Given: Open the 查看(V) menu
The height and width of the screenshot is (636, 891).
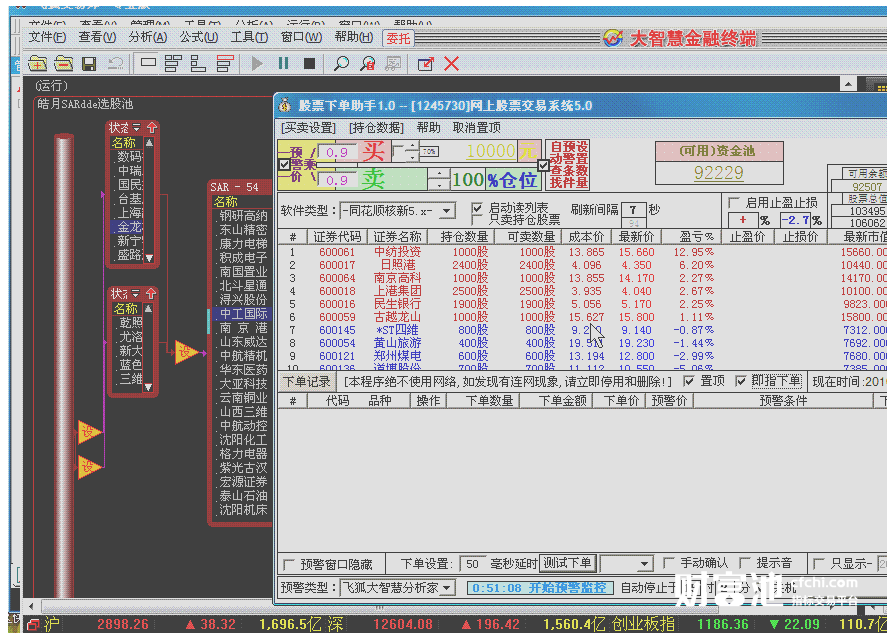Looking at the screenshot, I should point(97,38).
